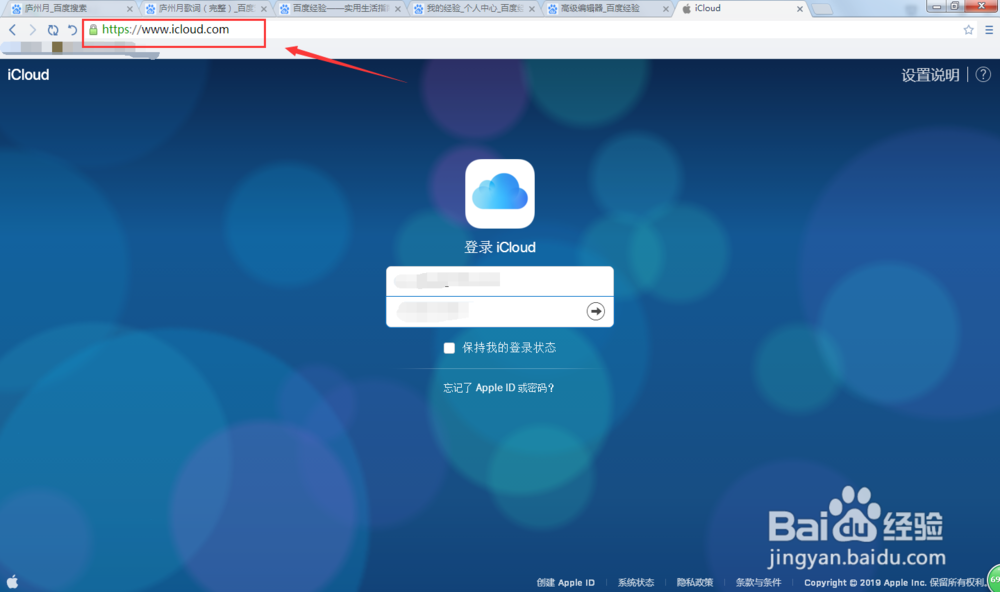Click the iCloud logo text top-left
This screenshot has width=1000, height=592.
pos(28,75)
